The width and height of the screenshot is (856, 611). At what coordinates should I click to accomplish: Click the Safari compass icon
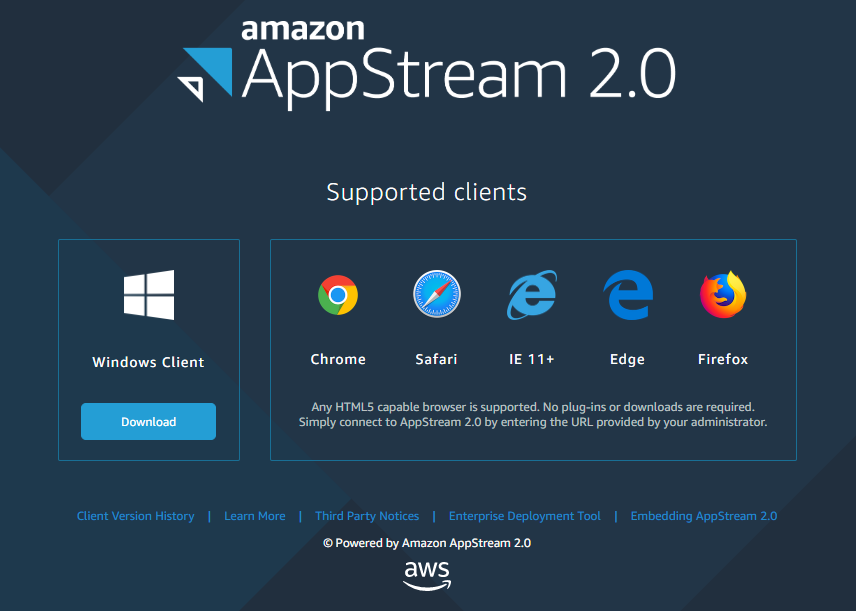[437, 294]
